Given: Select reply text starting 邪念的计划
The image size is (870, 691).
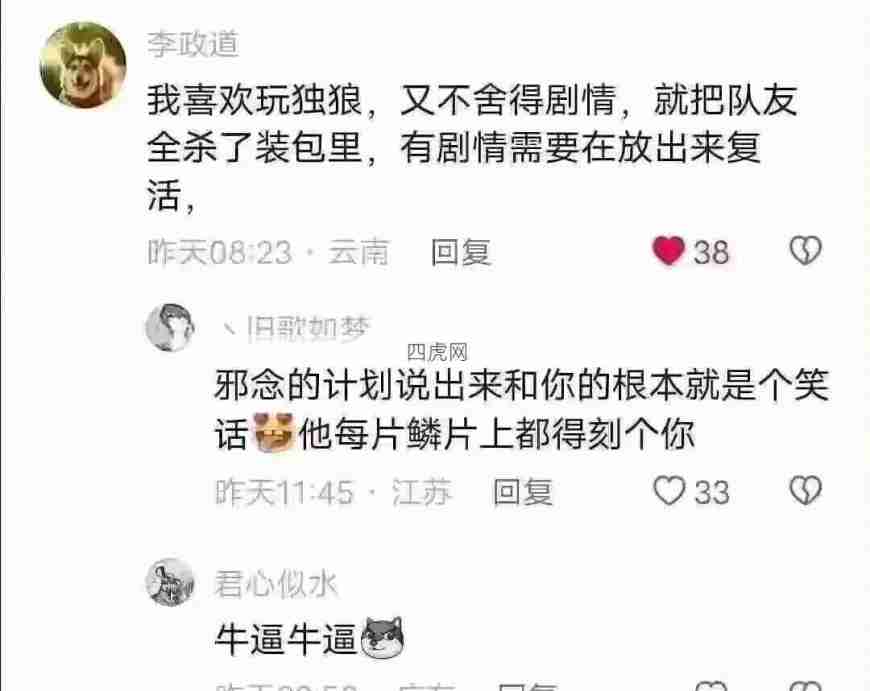Looking at the screenshot, I should (522, 408).
